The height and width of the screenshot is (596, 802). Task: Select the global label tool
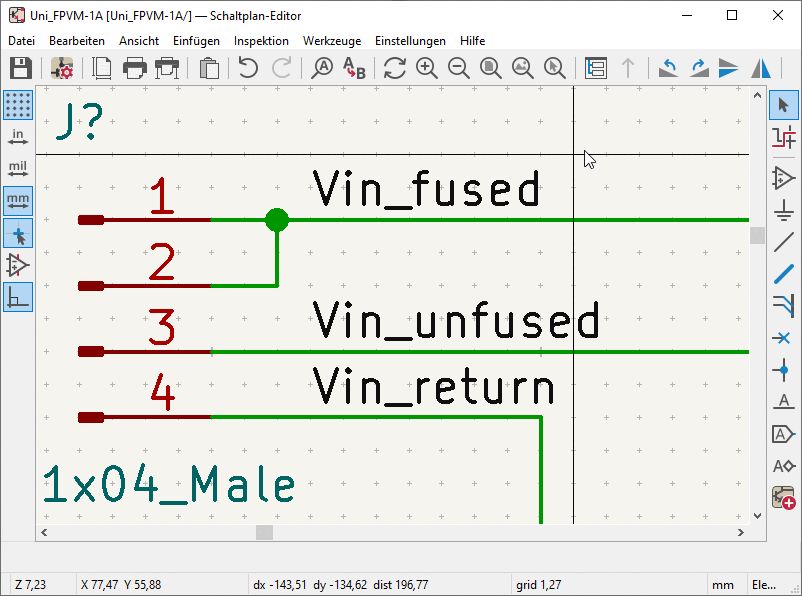784,434
